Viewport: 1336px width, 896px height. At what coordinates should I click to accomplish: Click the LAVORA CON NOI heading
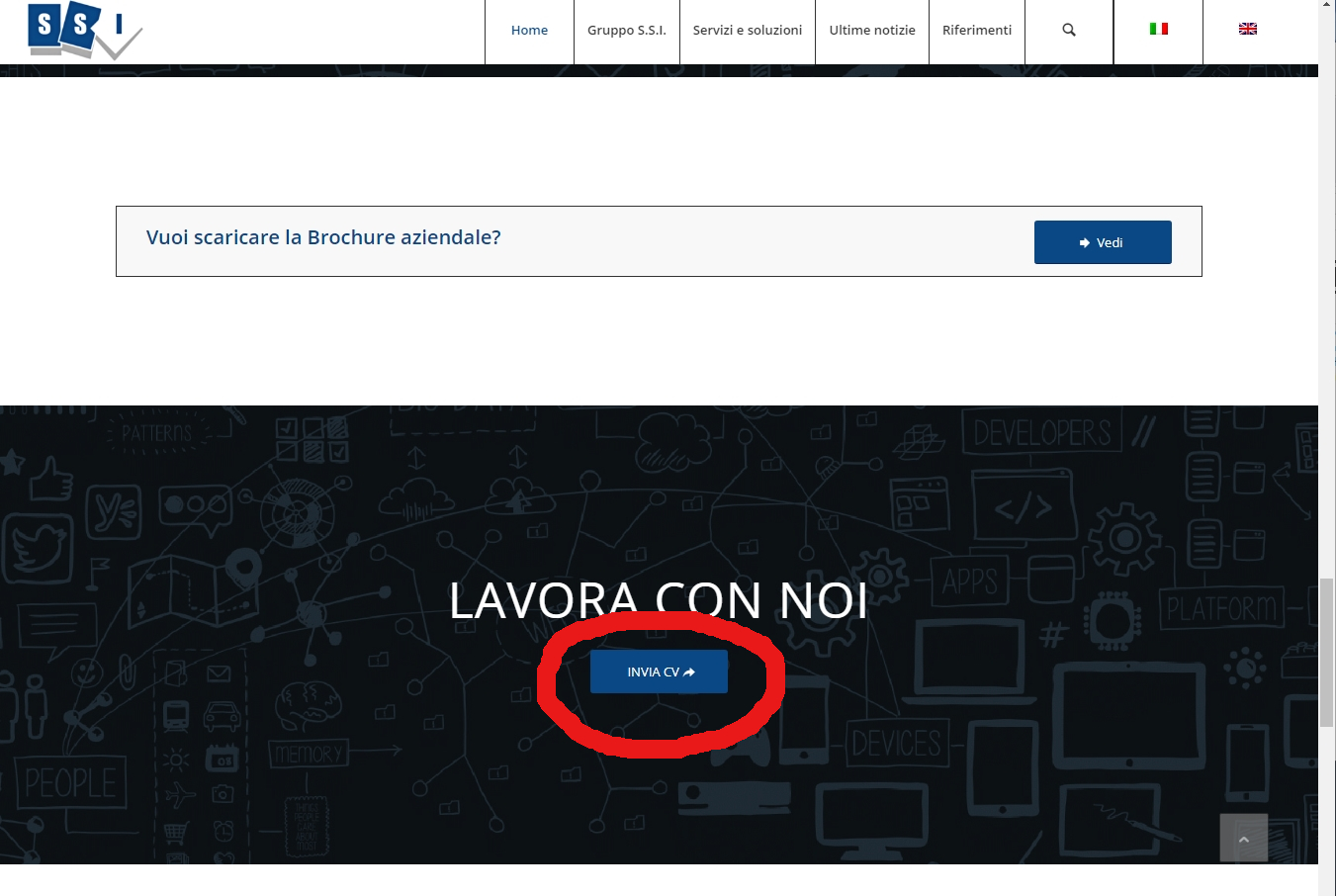click(x=658, y=600)
